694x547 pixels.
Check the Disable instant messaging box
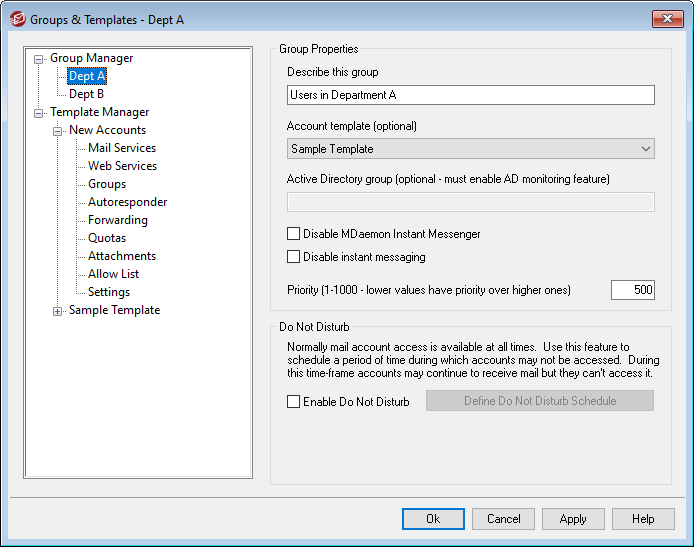294,257
